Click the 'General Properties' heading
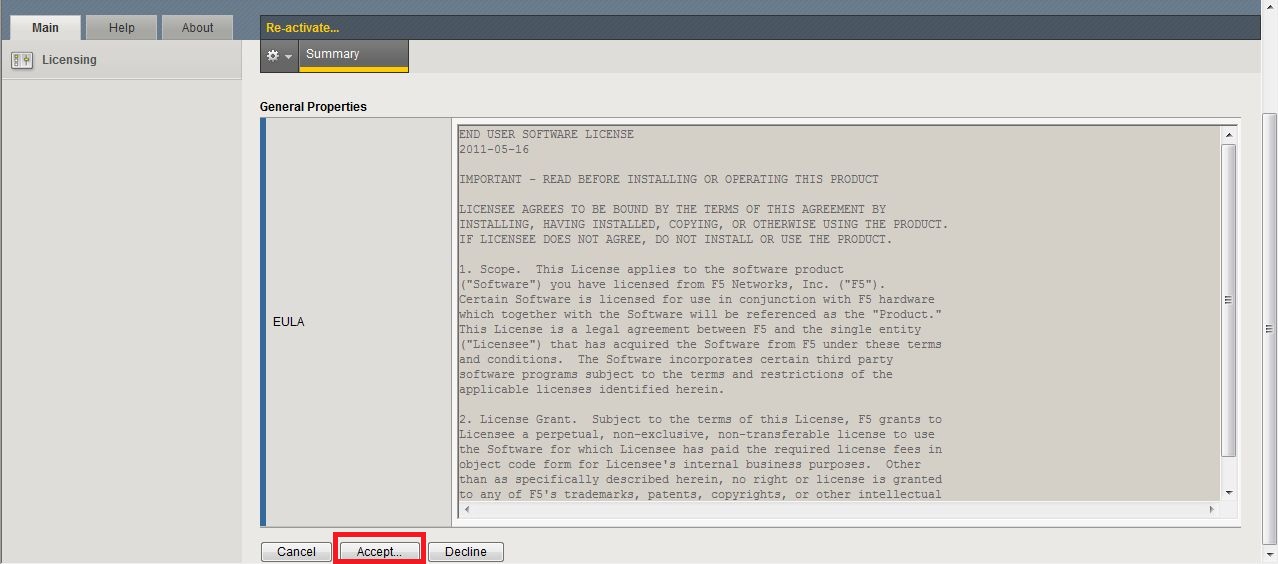The width and height of the screenshot is (1278, 564). 313,107
